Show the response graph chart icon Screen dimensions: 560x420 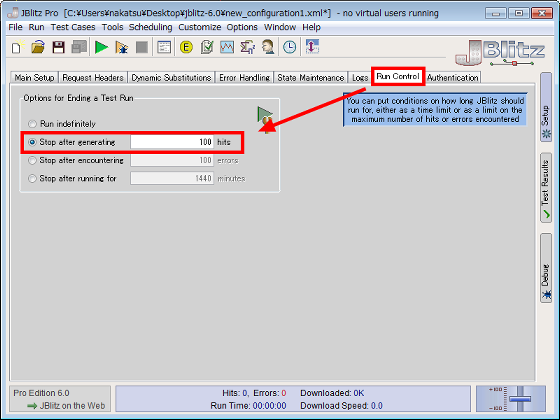tap(227, 47)
